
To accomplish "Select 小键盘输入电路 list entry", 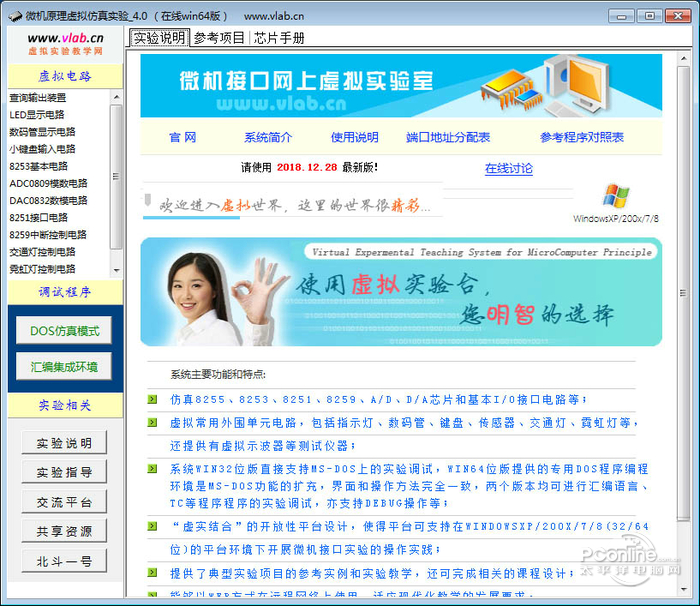I will tap(42, 149).
